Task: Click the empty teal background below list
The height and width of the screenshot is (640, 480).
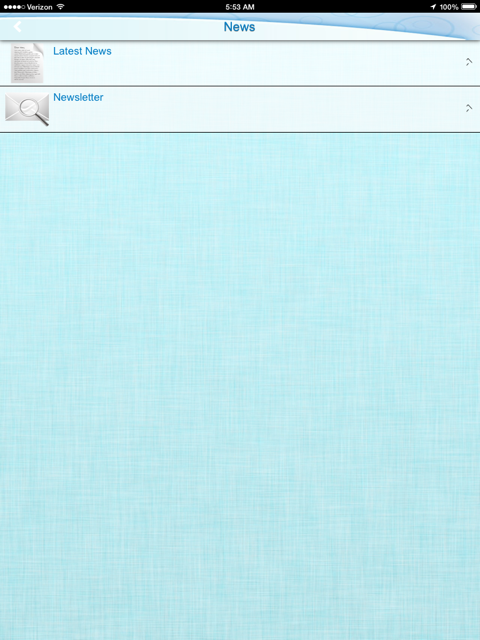Action: coord(240,386)
